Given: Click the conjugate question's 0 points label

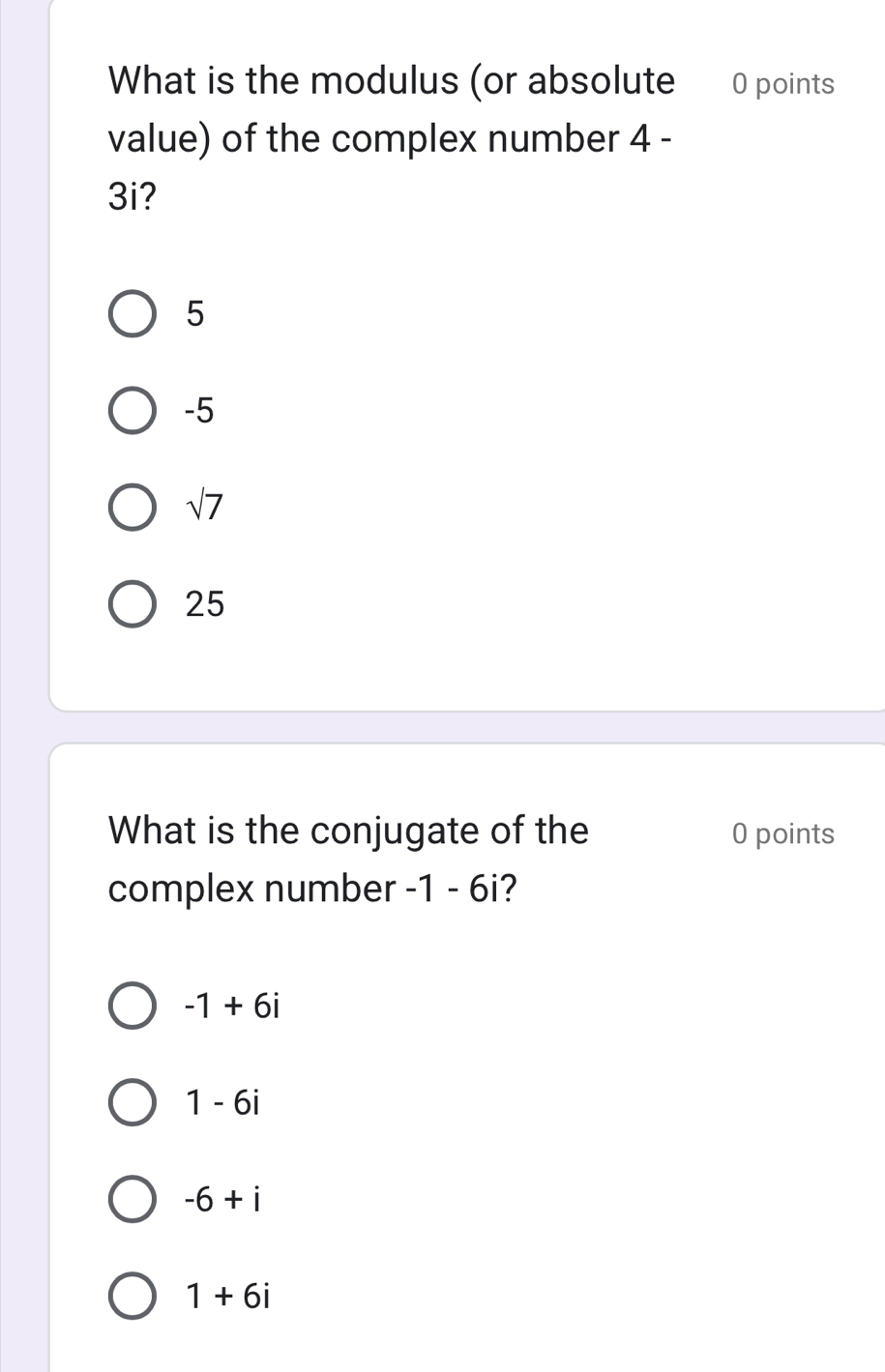Looking at the screenshot, I should [x=783, y=833].
